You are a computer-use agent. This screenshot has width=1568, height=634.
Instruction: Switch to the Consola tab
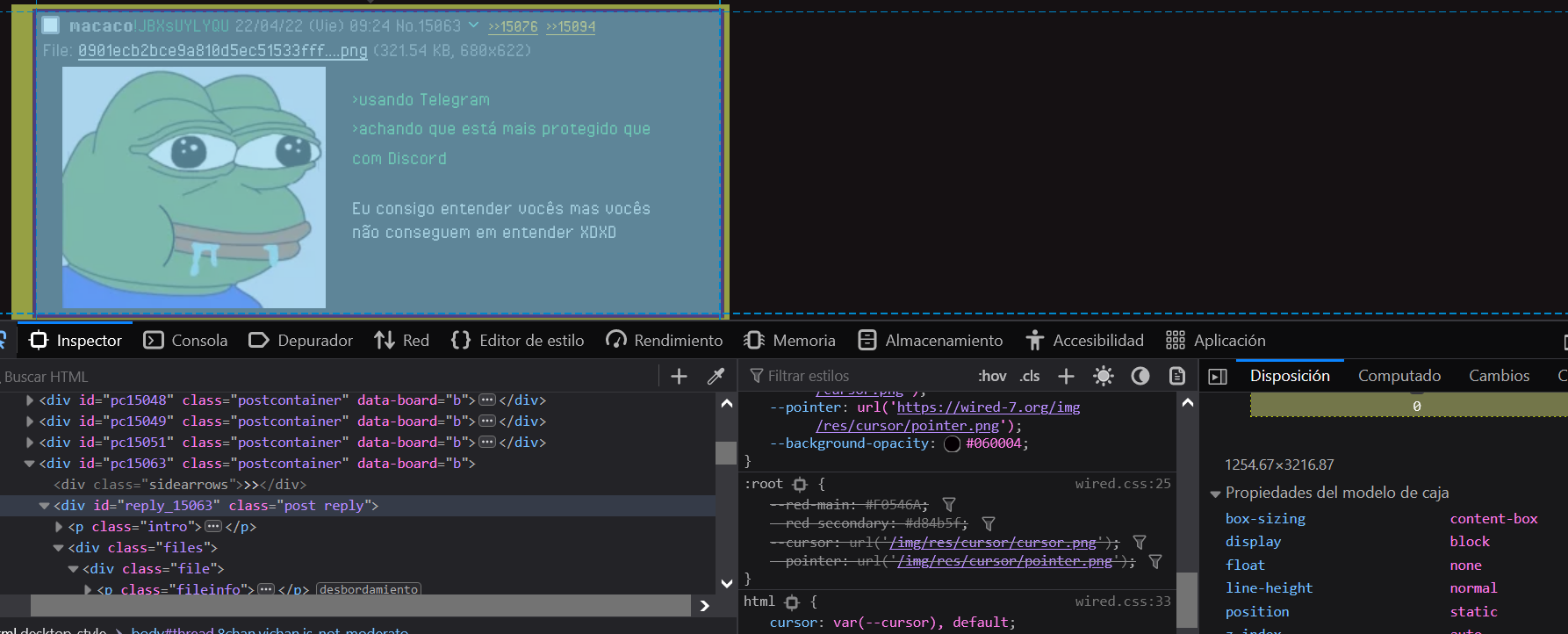(x=185, y=341)
